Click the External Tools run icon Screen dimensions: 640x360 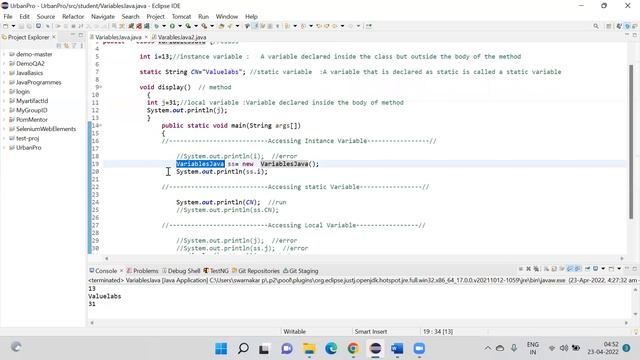(204, 26)
